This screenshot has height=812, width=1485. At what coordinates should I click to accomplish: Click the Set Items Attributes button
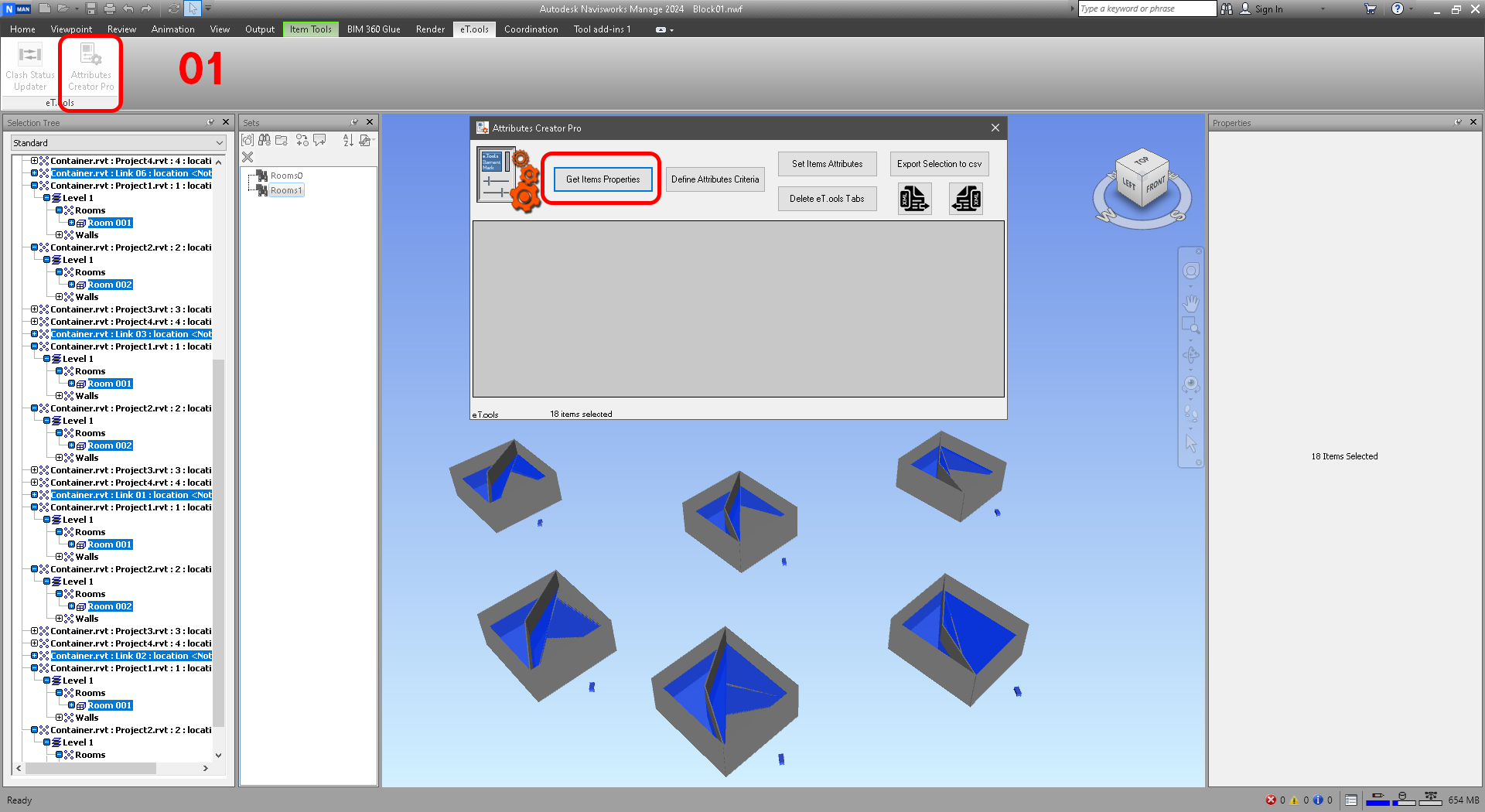pos(827,164)
